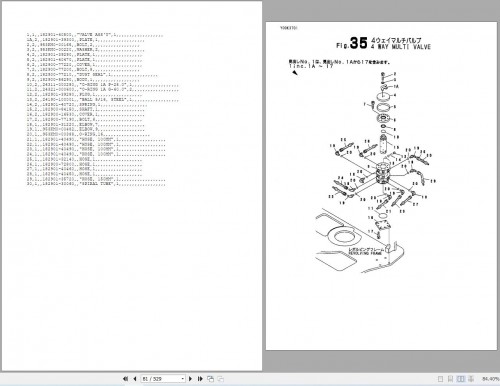The width and height of the screenshot is (500, 386).
Task: Click the "BALL 9/16, STEEL" parts row
Action: pyautogui.click(x=103, y=100)
